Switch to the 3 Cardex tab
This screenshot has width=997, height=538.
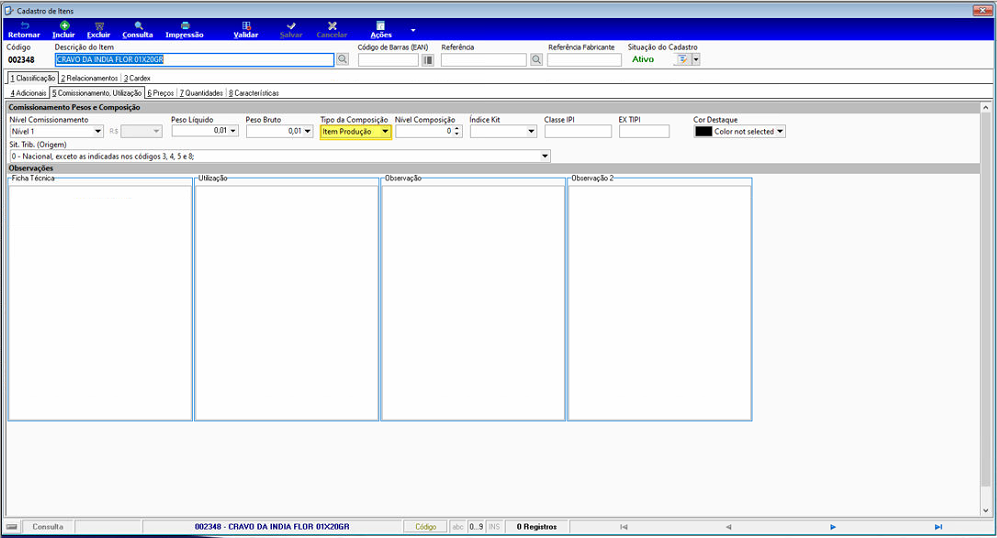pyautogui.click(x=137, y=78)
